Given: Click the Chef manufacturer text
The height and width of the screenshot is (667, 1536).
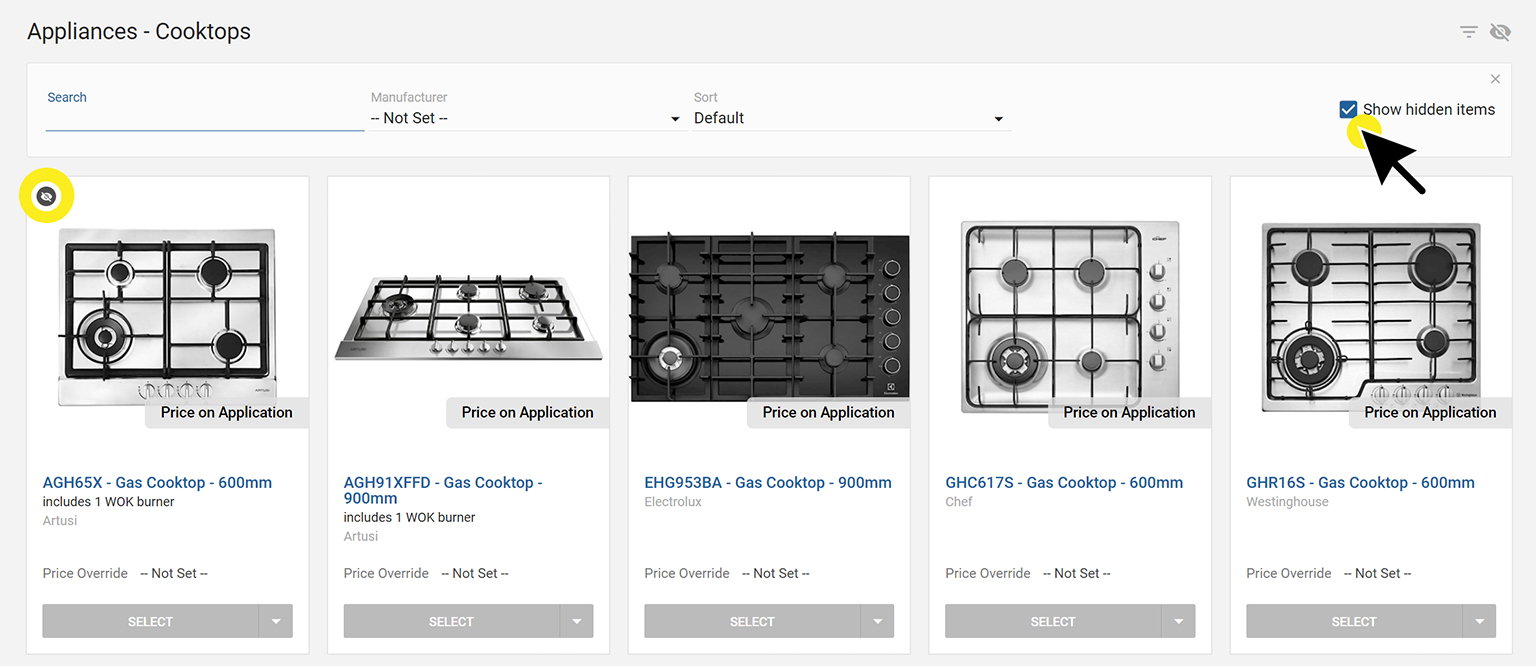Looking at the screenshot, I should pos(959,502).
